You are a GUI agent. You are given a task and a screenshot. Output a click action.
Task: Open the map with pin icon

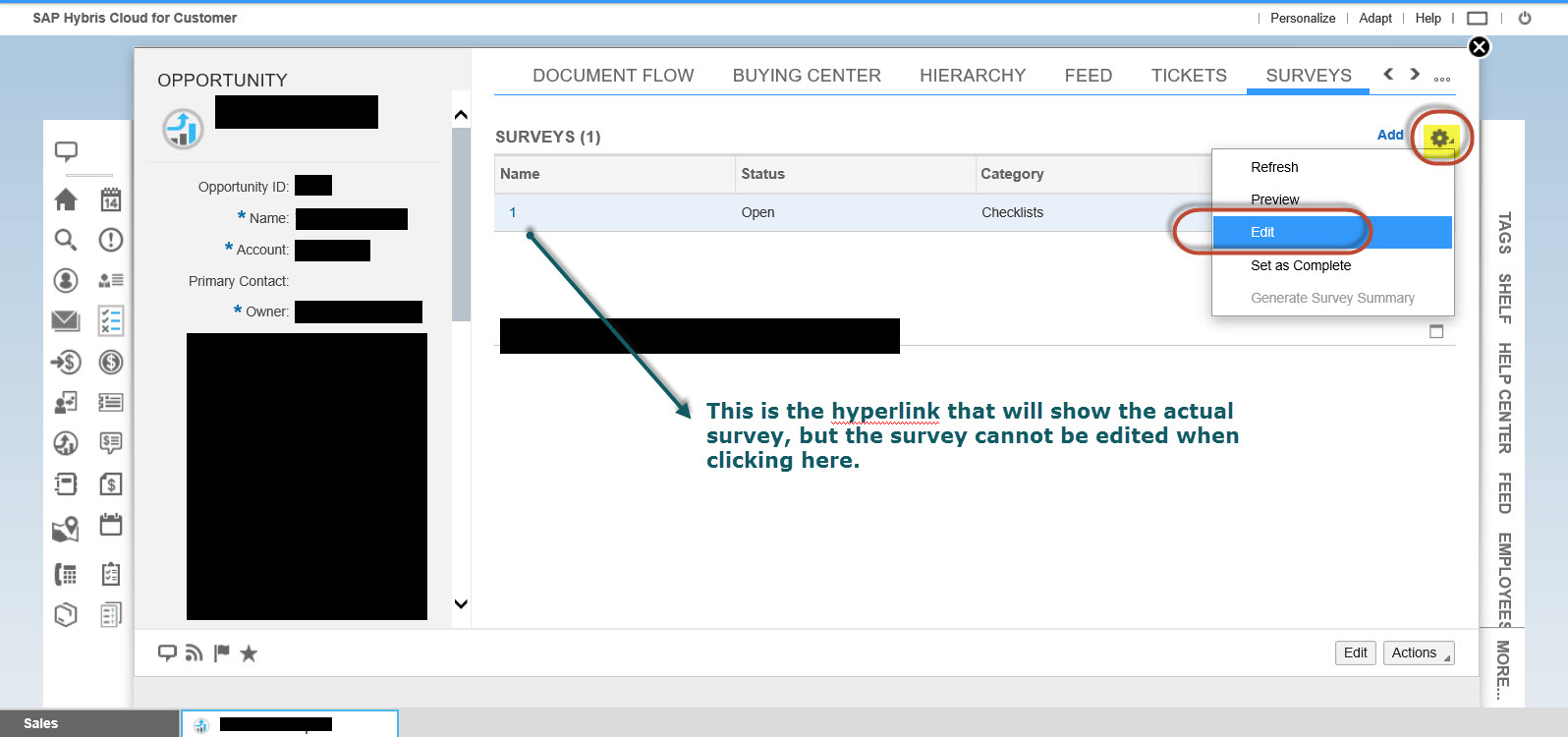click(66, 529)
